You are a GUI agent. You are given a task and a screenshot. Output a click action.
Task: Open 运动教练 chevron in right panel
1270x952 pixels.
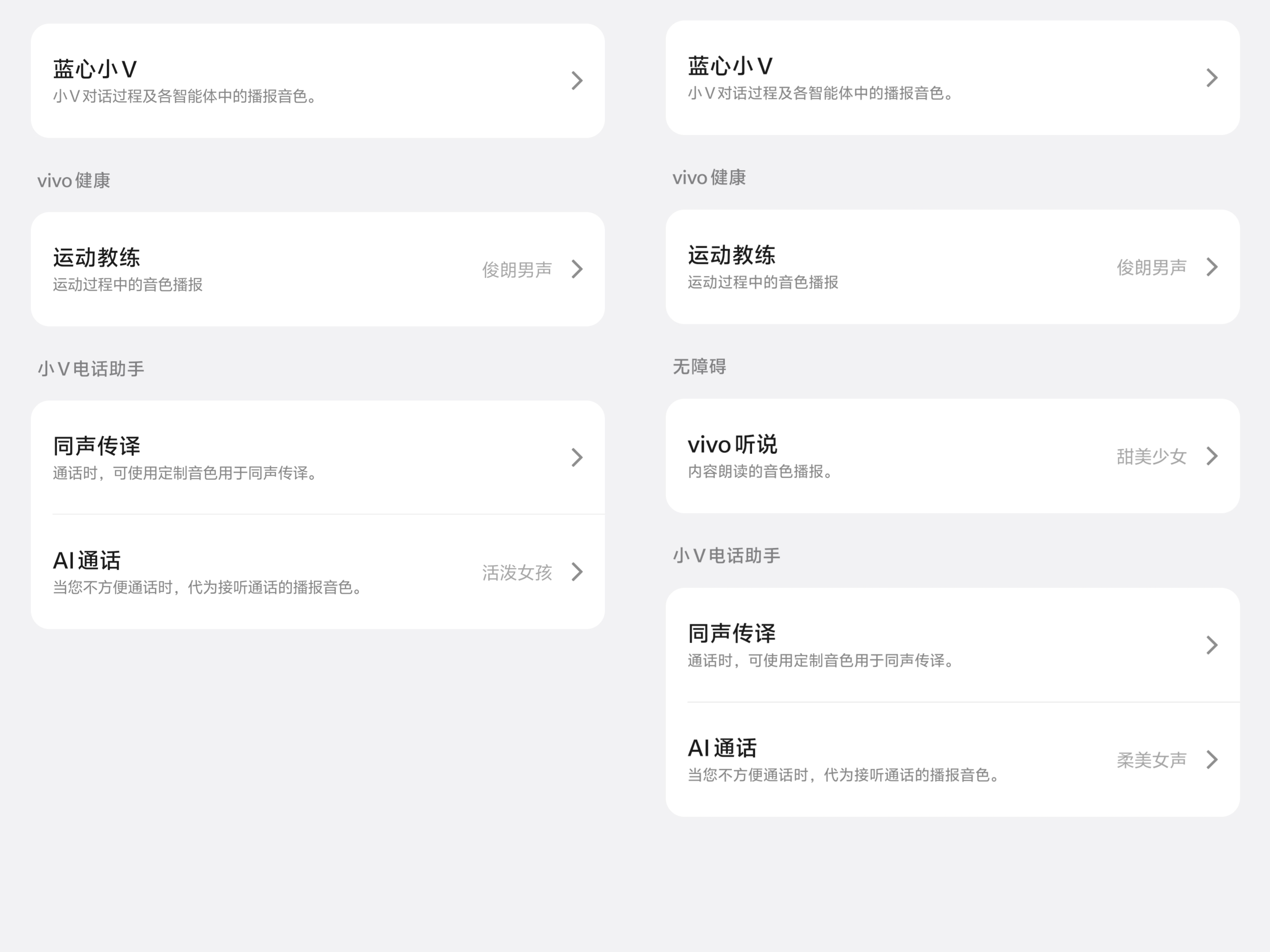tap(1212, 267)
